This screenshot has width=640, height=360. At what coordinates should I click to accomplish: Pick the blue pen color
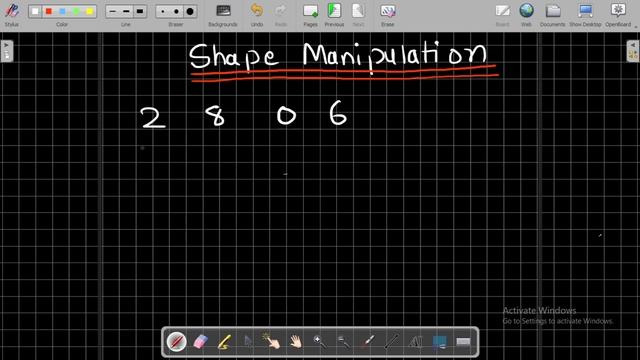point(62,11)
